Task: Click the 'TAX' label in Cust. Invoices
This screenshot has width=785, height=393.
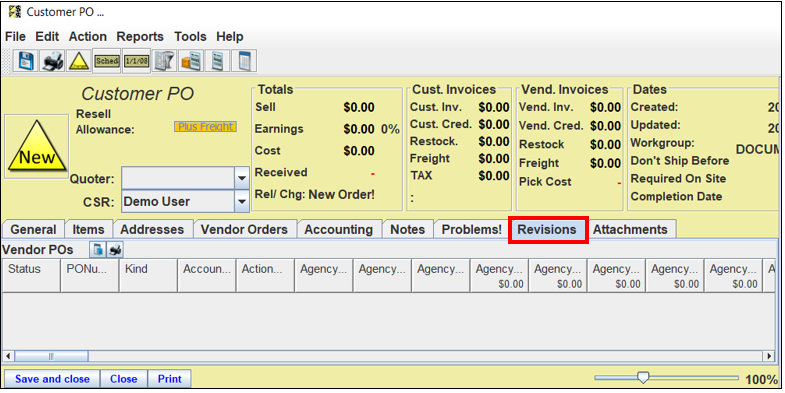Action: tap(421, 175)
